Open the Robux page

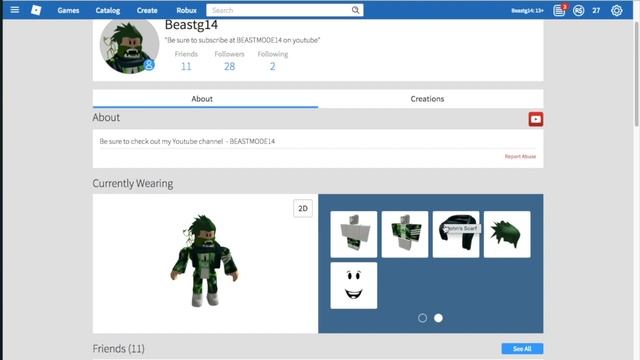[187, 10]
